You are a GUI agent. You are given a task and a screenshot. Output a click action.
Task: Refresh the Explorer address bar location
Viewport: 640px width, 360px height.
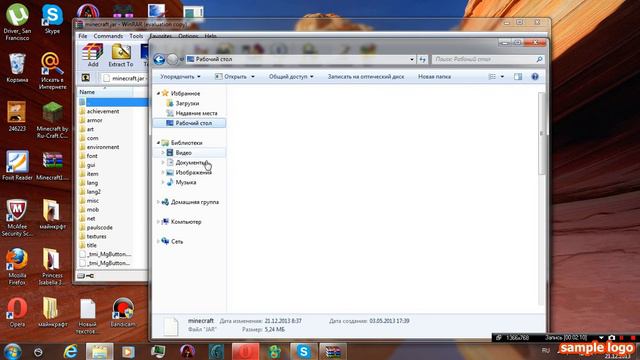[x=422, y=60]
